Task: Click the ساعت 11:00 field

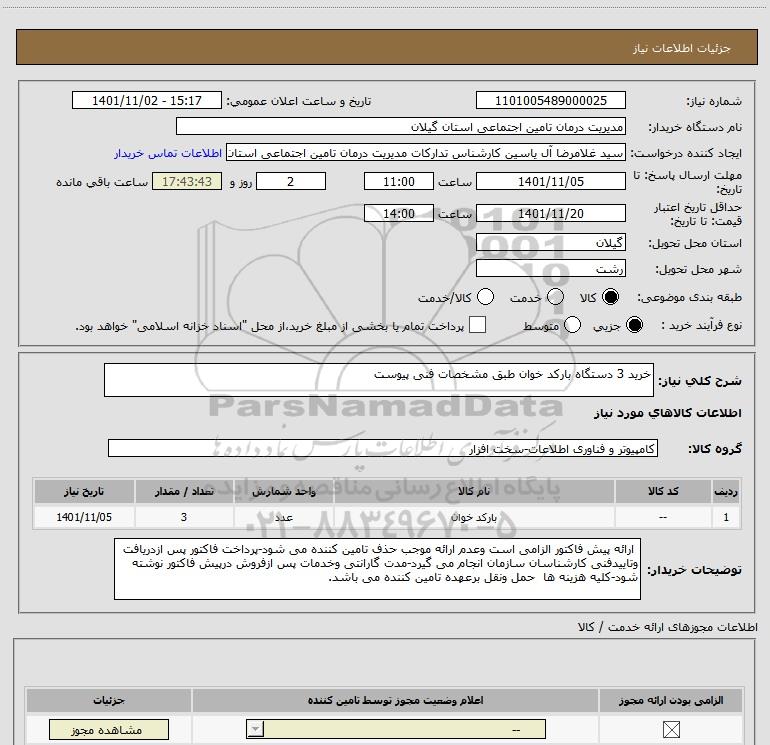Action: (399, 181)
